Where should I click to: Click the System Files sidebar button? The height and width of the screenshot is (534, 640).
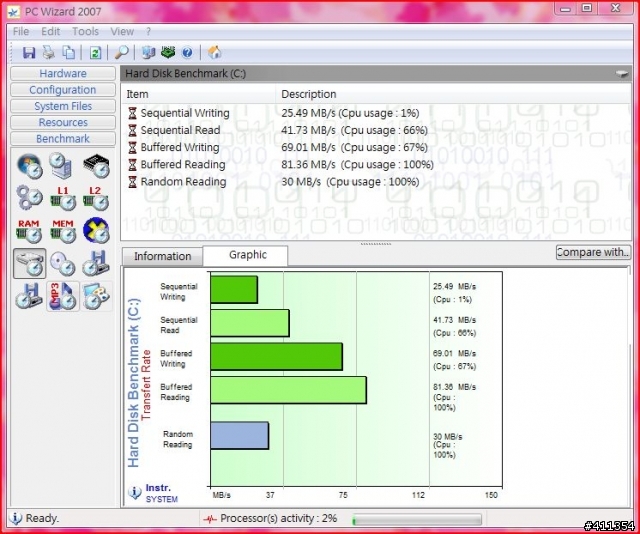(63, 106)
